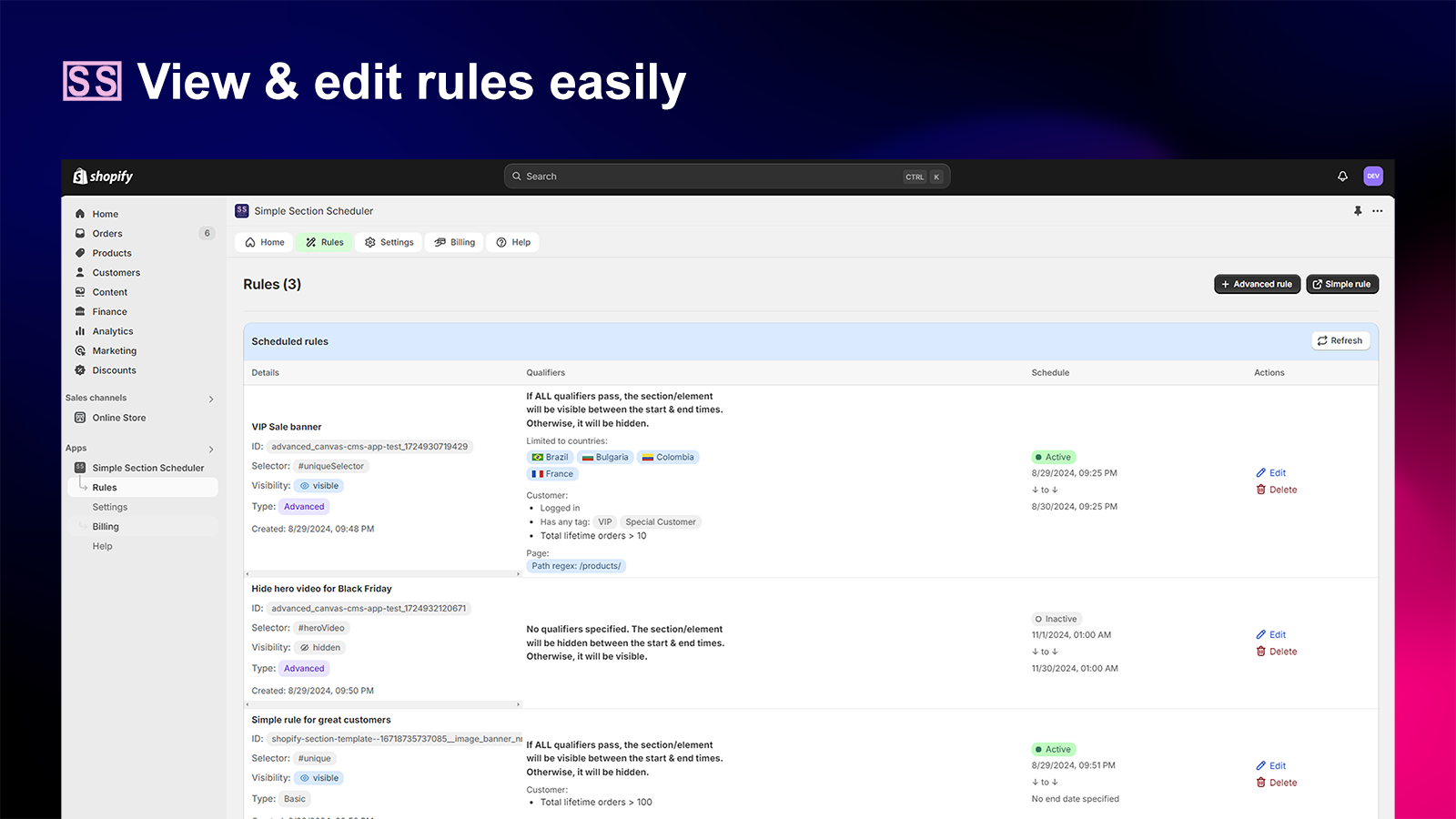Switch to the Rules tab
The height and width of the screenshot is (819, 1456).
[325, 242]
